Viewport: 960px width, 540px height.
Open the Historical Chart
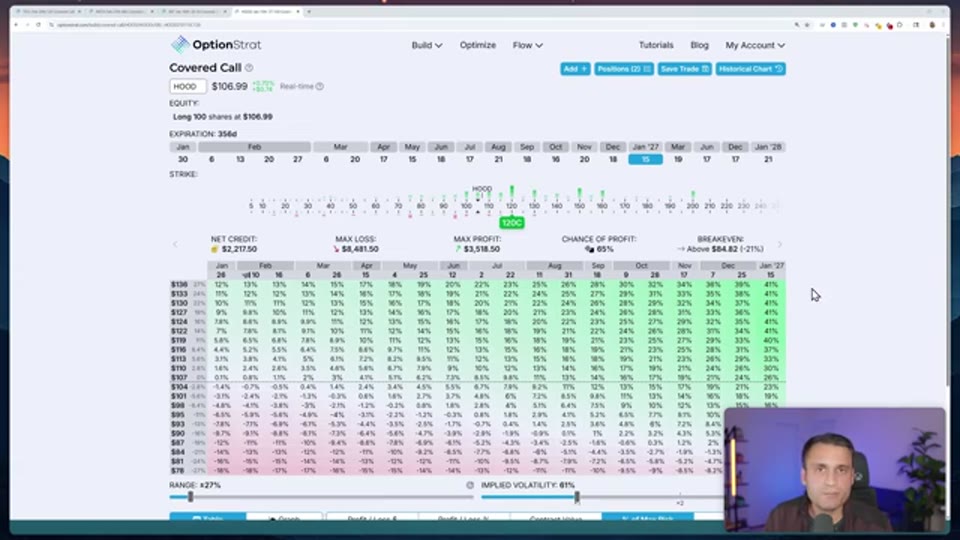tap(751, 69)
